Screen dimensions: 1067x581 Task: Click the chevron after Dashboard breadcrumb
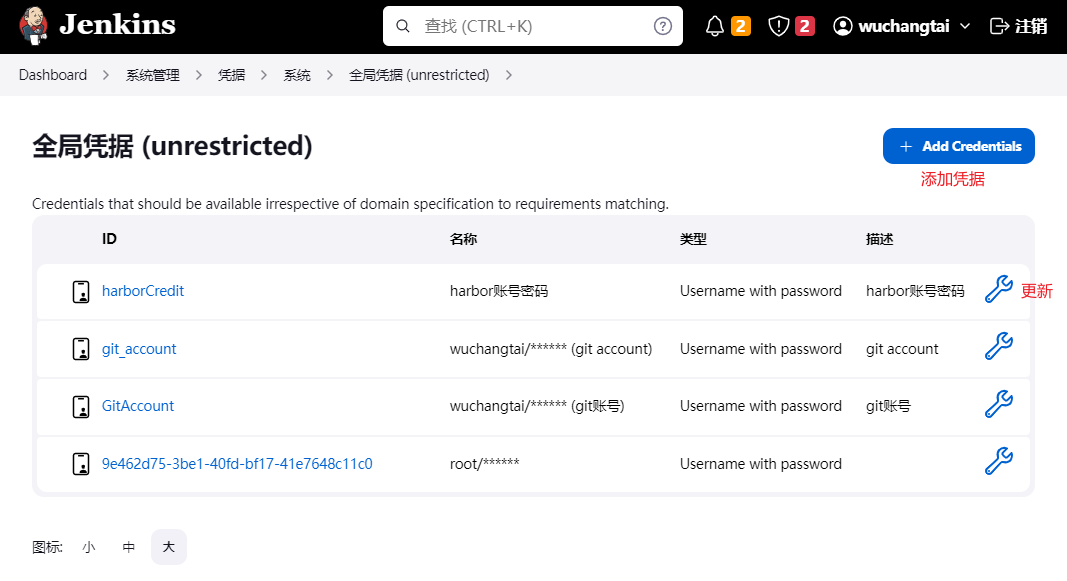[x=103, y=74]
